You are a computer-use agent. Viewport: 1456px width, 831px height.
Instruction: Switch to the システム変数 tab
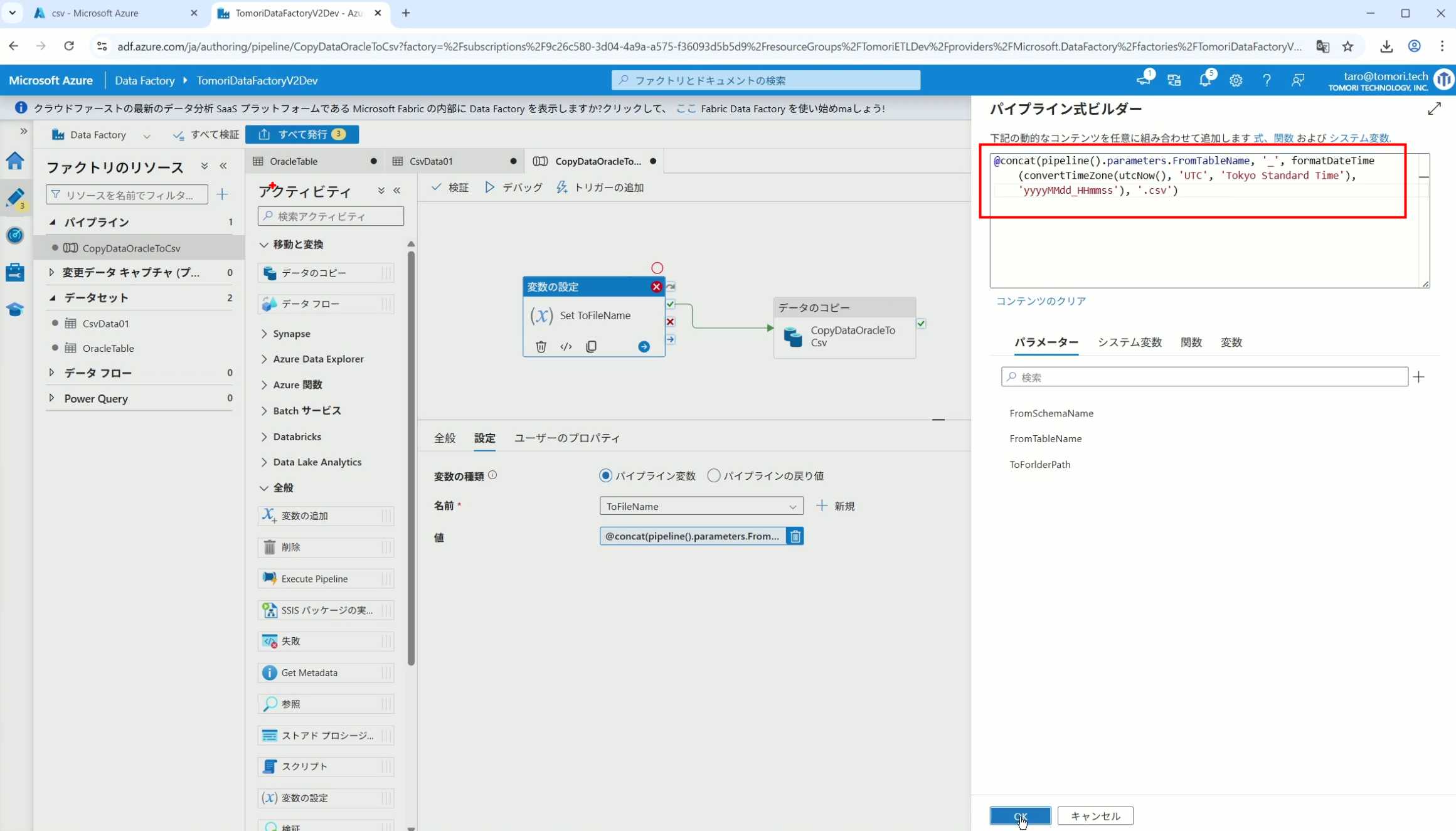[1129, 342]
